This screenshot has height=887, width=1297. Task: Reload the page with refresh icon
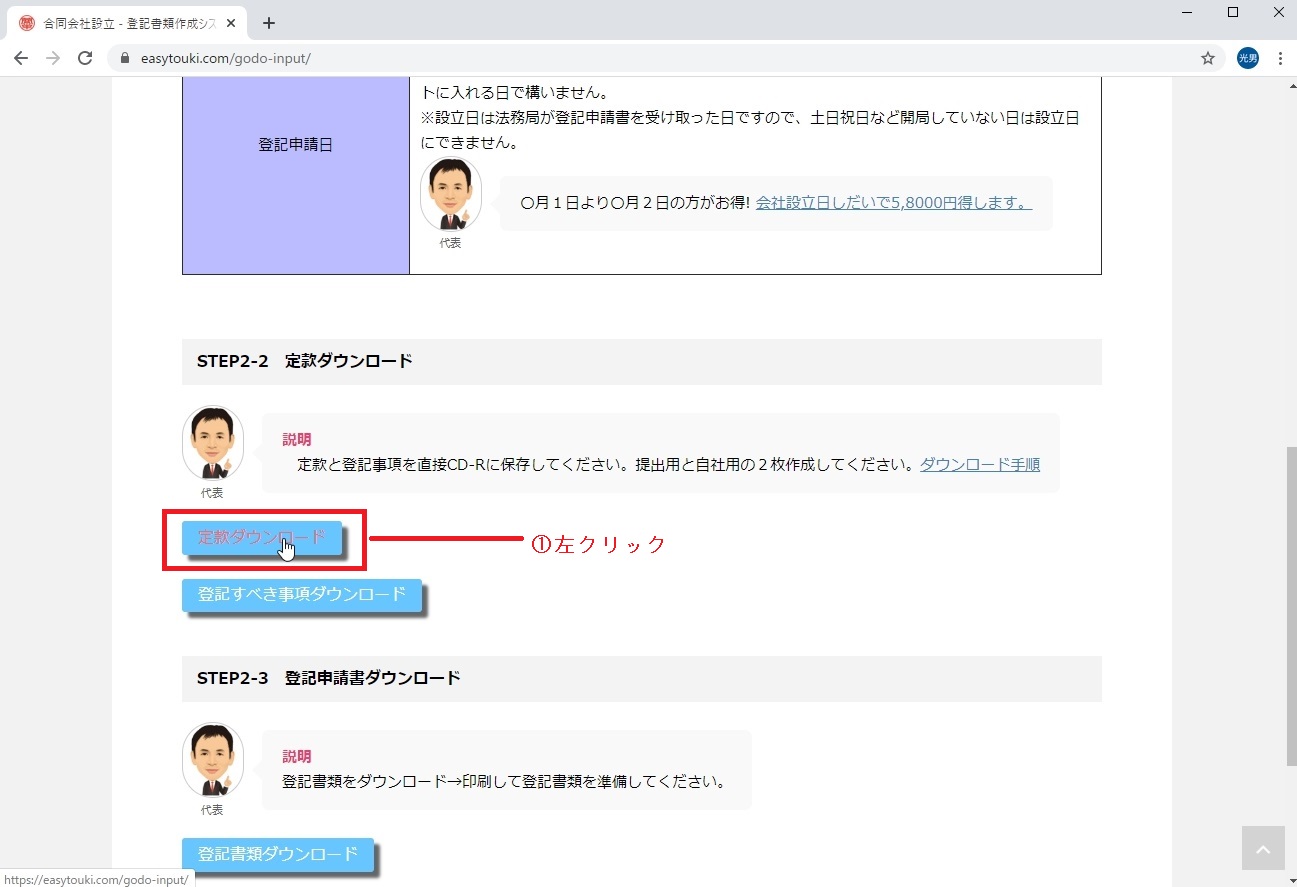[x=85, y=58]
